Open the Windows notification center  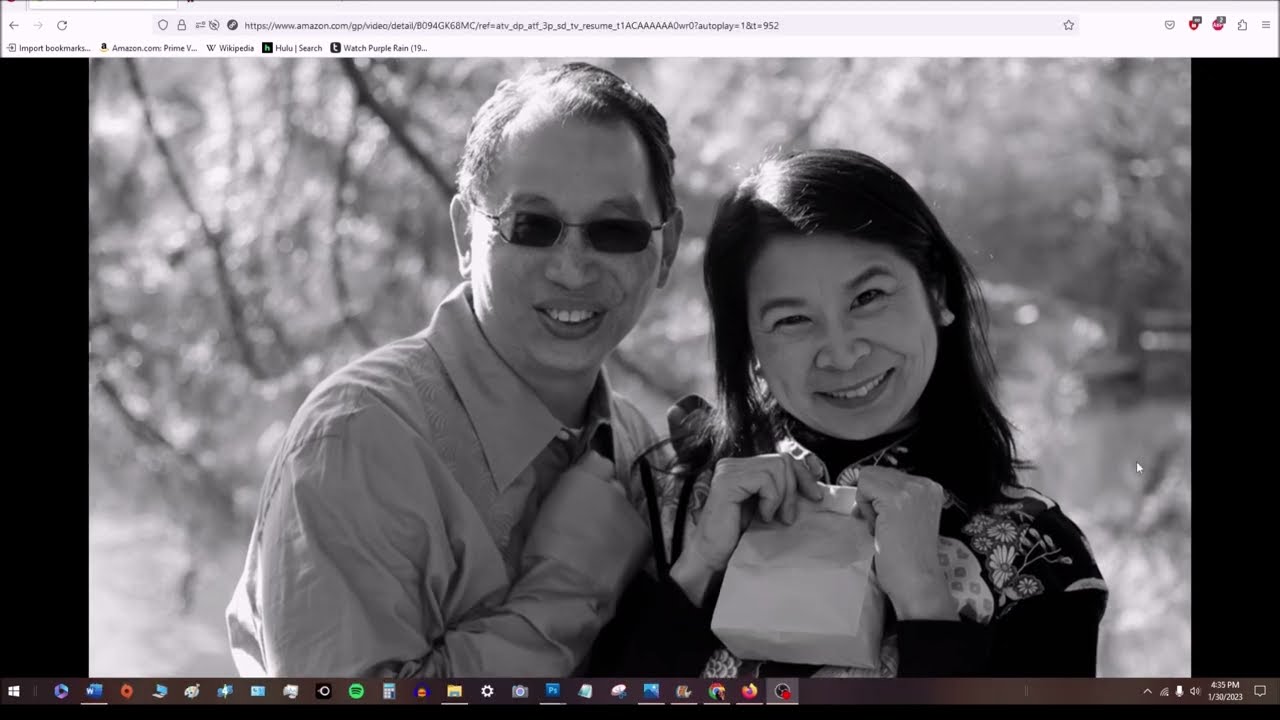[x=1260, y=691]
